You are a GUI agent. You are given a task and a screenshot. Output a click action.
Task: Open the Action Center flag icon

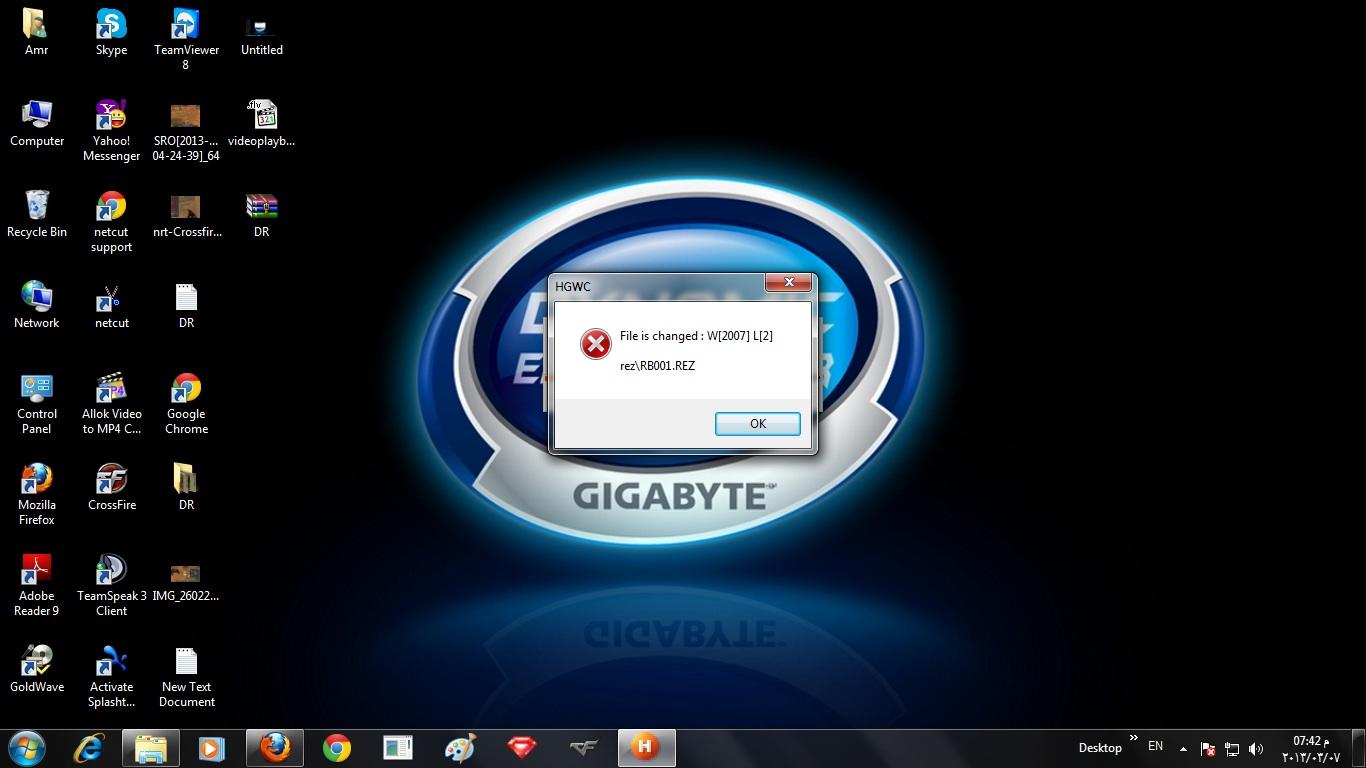tap(1207, 749)
